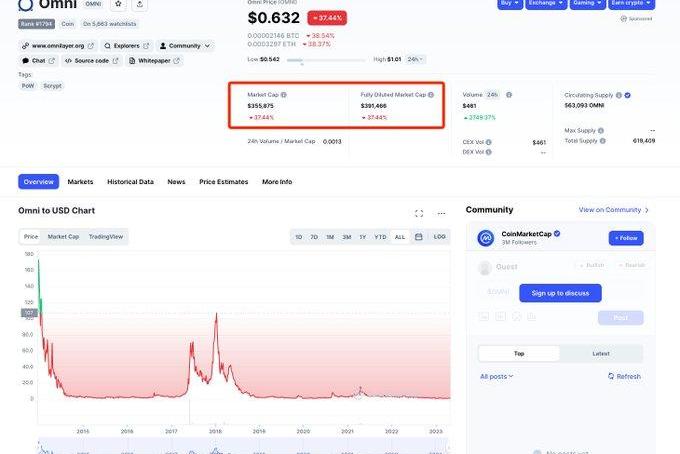Click the Sponsored info icon
The height and width of the screenshot is (454, 680).
[x=624, y=19]
